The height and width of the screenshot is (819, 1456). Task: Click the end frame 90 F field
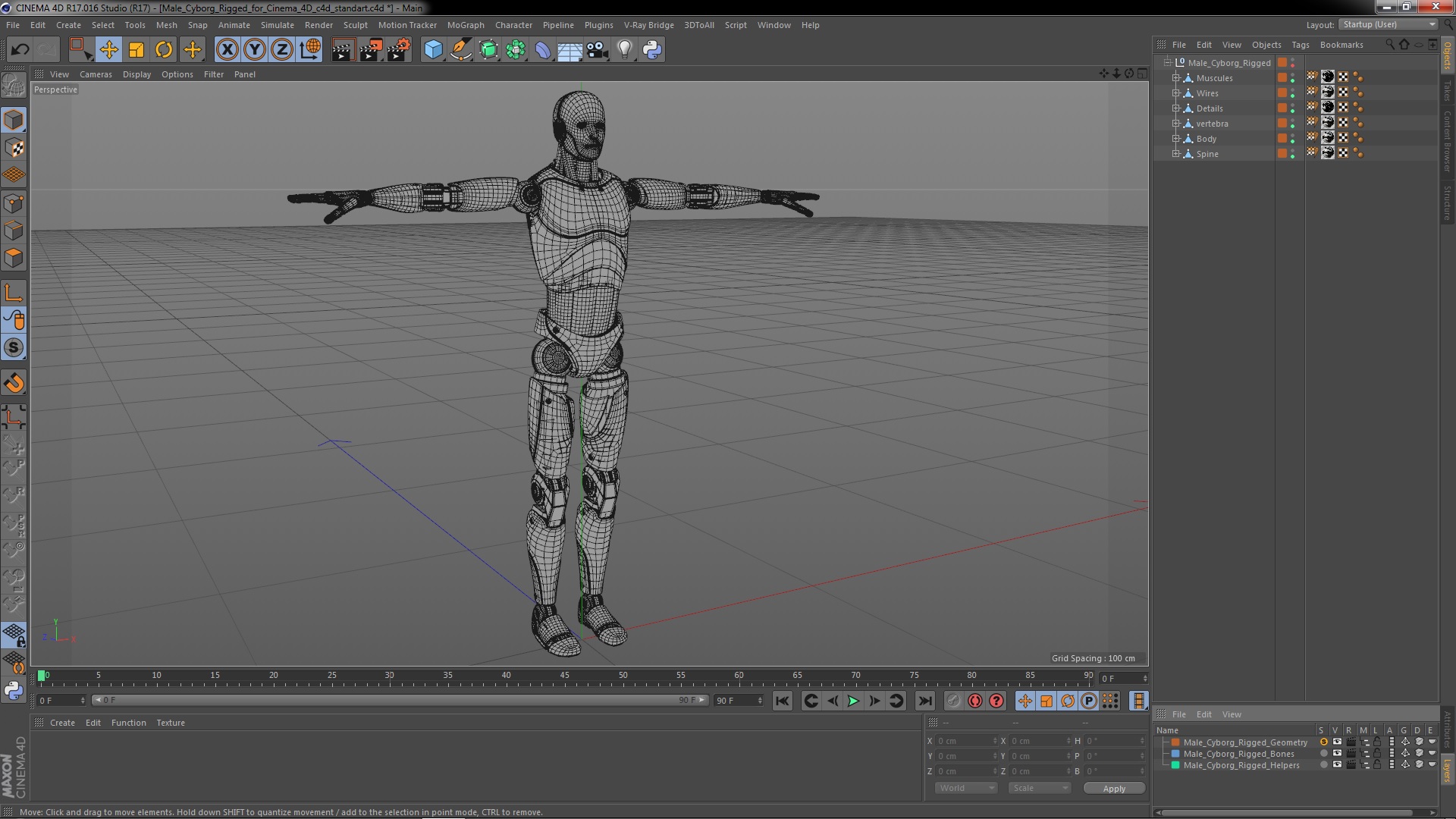point(739,701)
